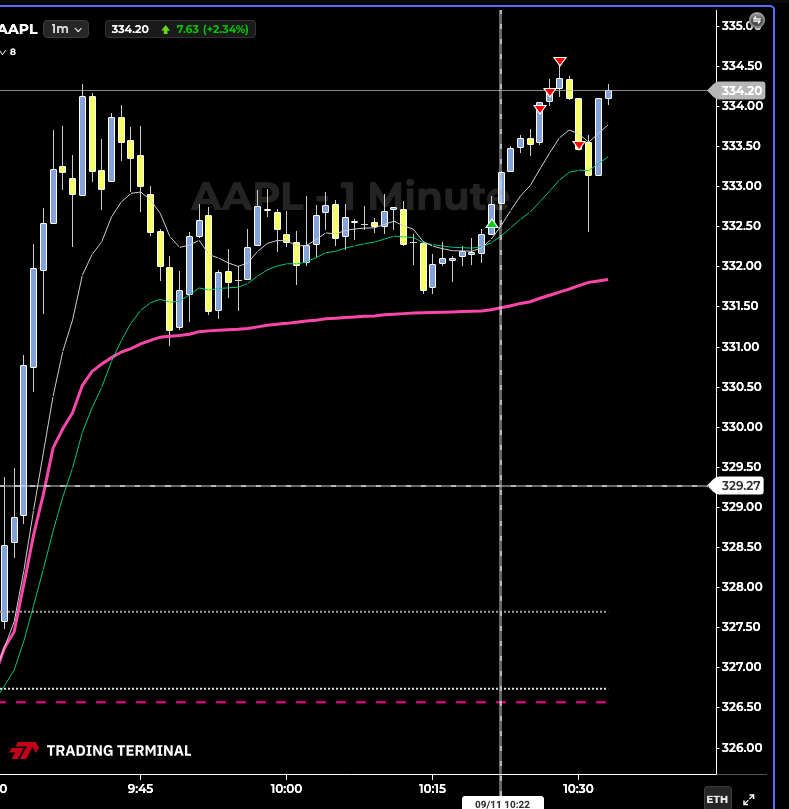789x809 pixels.
Task: Expand the indicators list showing 8
Action: pos(8,52)
